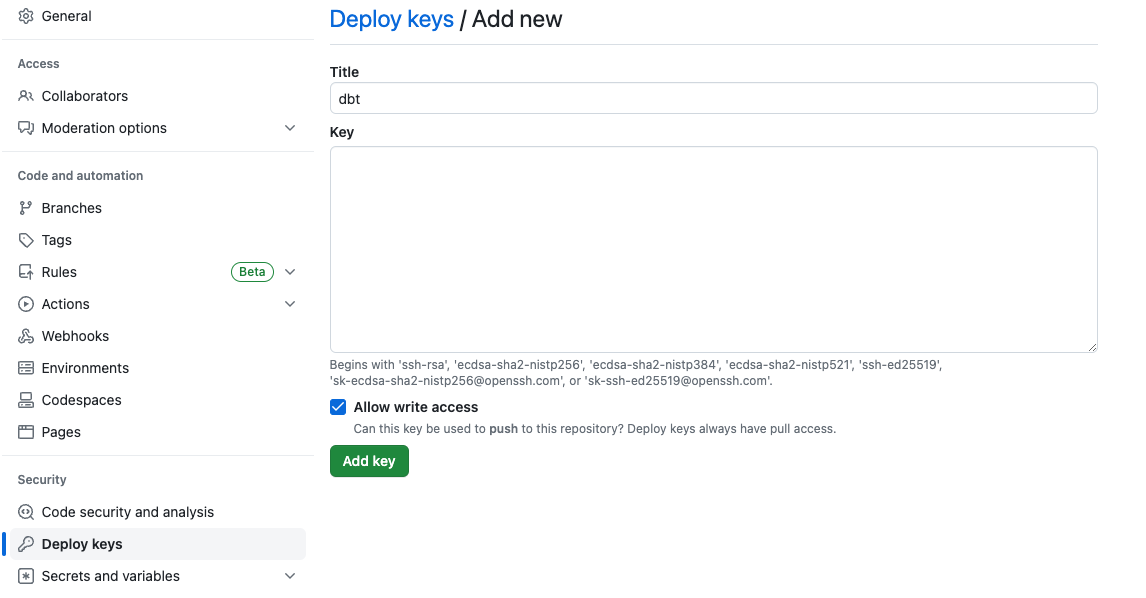Open Pages settings
This screenshot has width=1146, height=598.
coord(61,432)
